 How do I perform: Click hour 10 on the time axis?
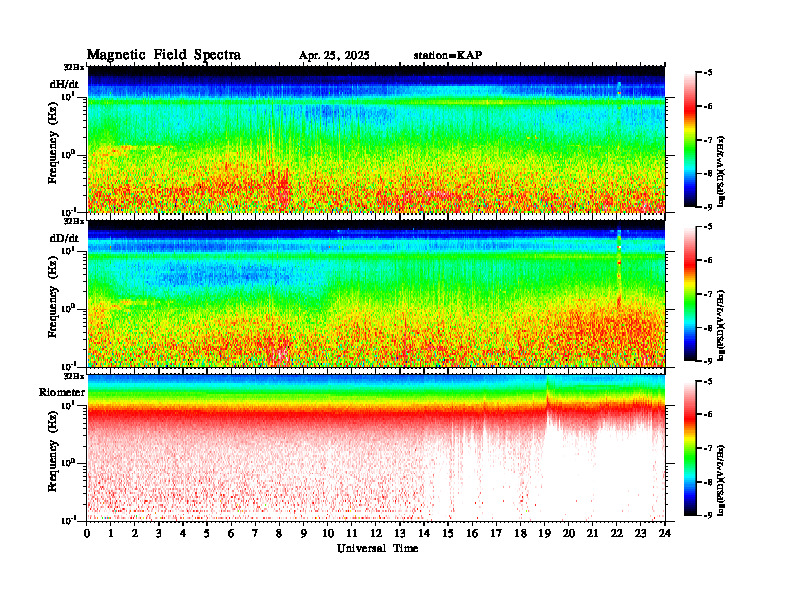point(328,533)
